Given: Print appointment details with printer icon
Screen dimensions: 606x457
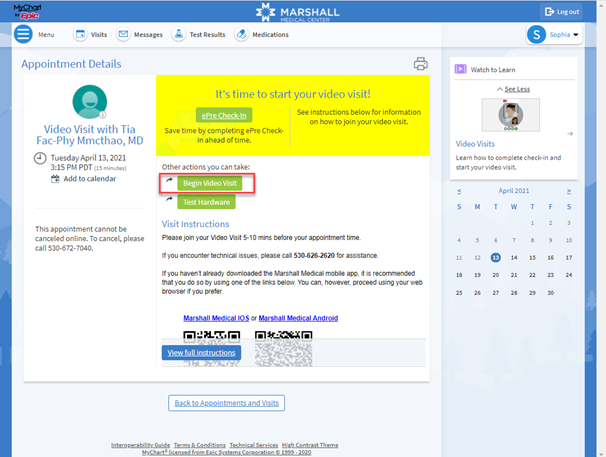Looking at the screenshot, I should point(420,64).
